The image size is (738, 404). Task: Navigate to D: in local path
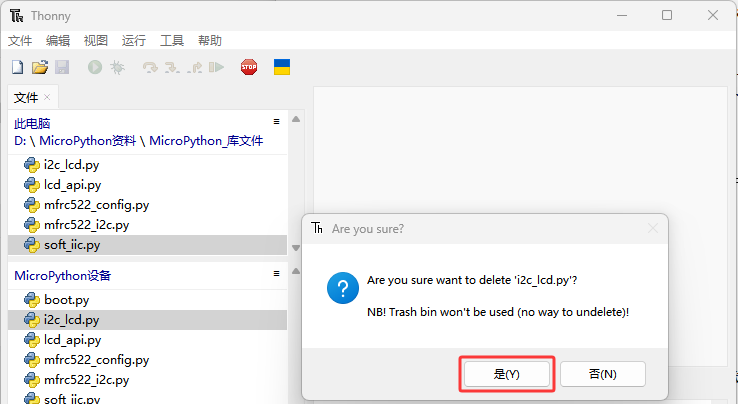pos(20,141)
